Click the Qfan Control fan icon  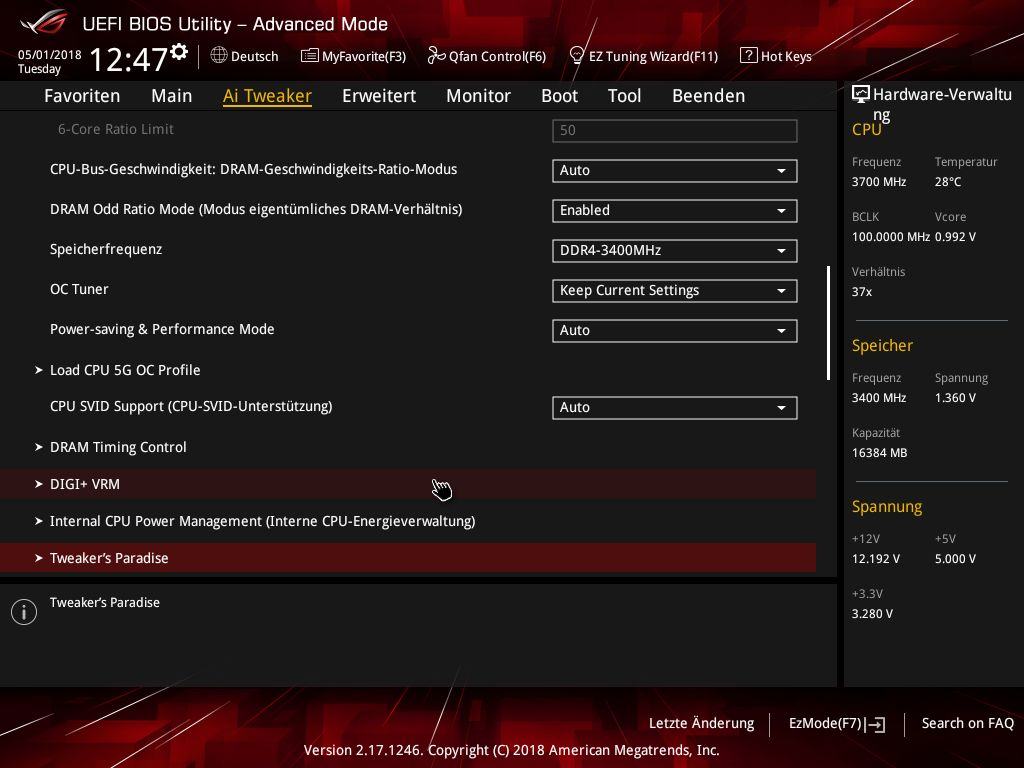click(436, 56)
